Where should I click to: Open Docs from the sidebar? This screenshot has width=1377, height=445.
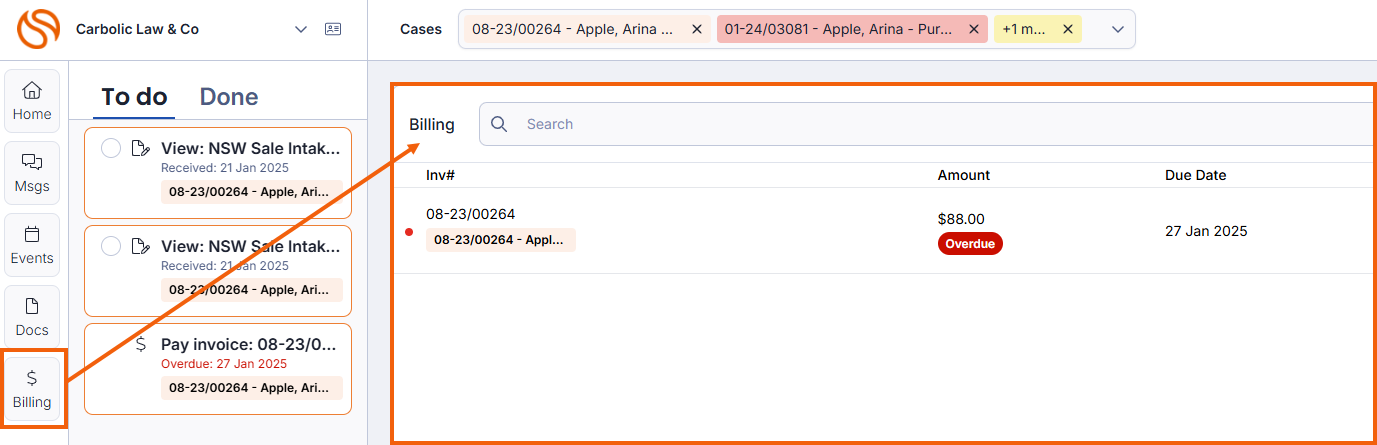tap(32, 317)
